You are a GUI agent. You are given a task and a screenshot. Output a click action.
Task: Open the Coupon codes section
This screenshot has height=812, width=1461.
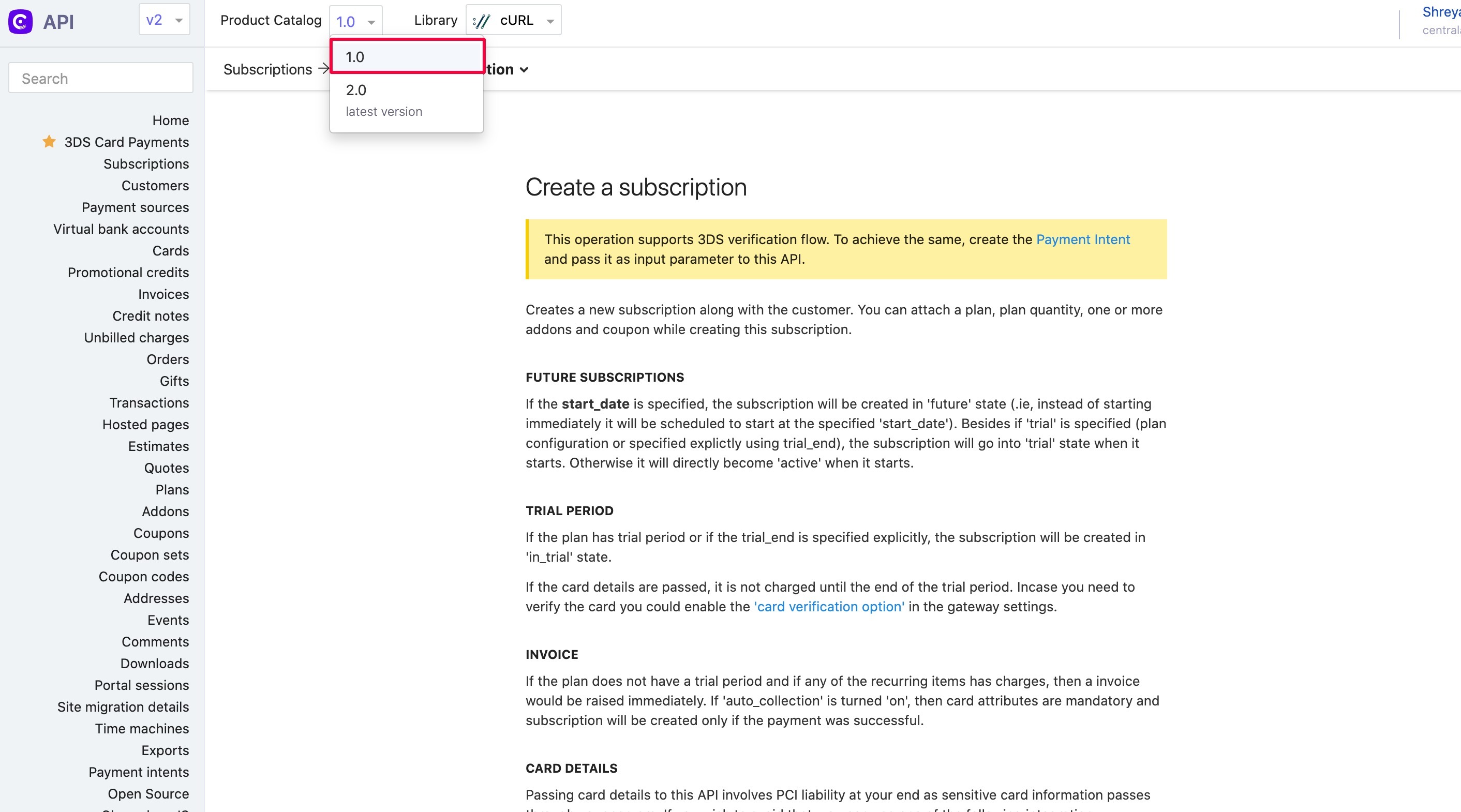pos(144,577)
